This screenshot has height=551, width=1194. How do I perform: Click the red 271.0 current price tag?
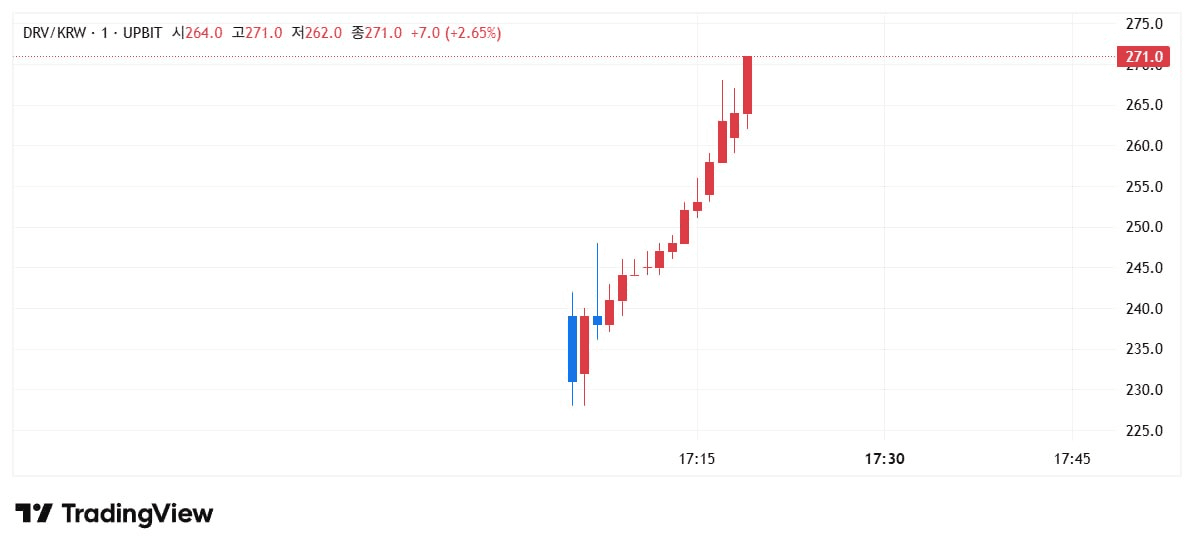[1142, 57]
